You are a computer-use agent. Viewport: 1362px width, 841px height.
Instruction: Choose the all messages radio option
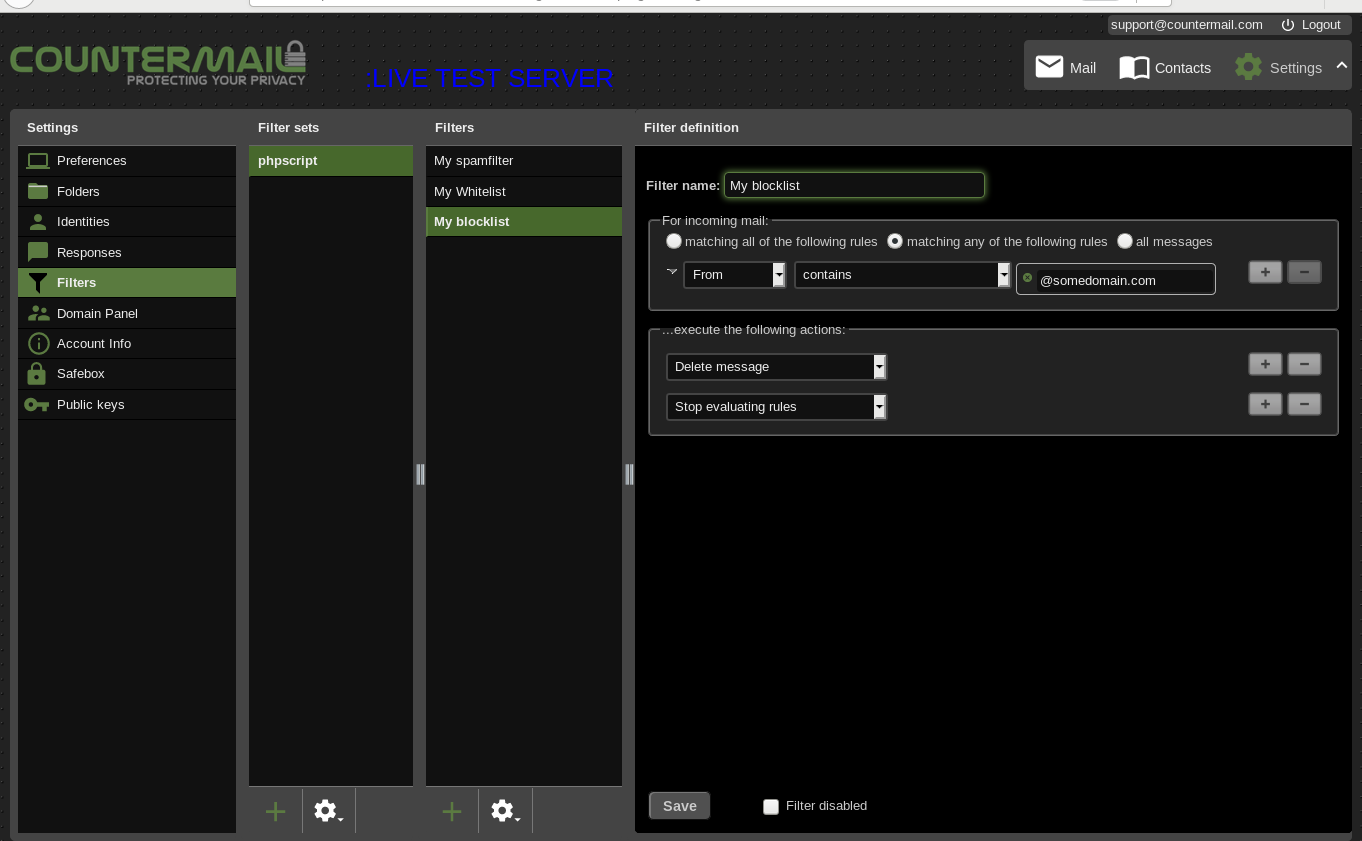tap(1125, 241)
